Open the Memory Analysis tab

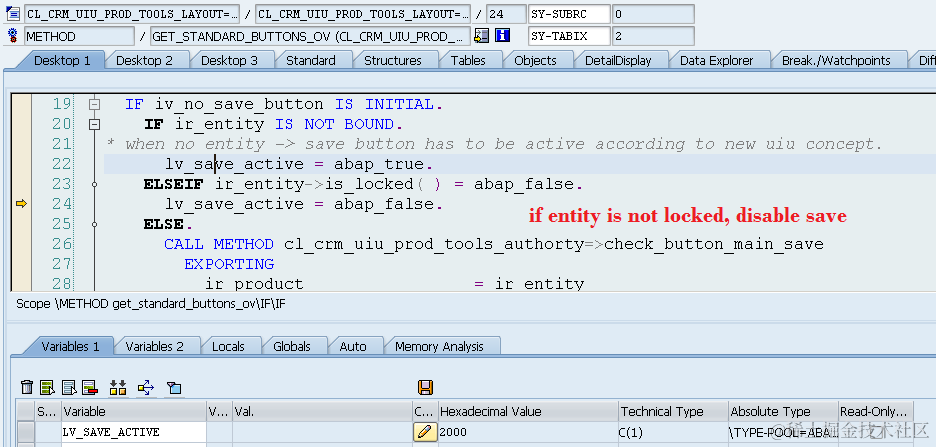439,346
